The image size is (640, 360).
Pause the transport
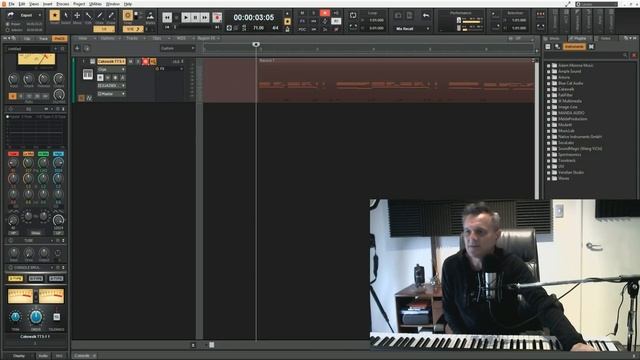(195, 17)
